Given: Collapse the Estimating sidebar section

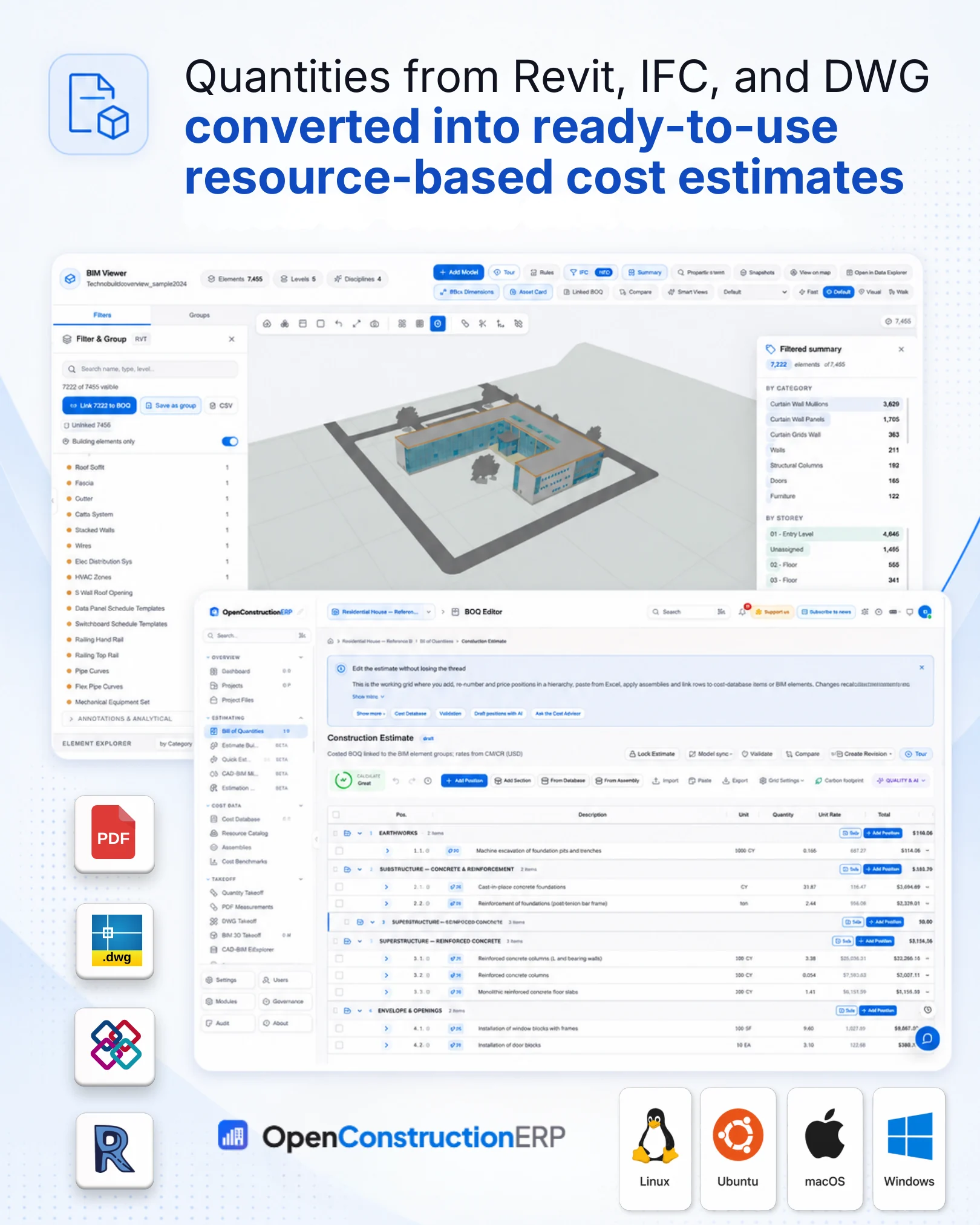Looking at the screenshot, I should [x=301, y=718].
